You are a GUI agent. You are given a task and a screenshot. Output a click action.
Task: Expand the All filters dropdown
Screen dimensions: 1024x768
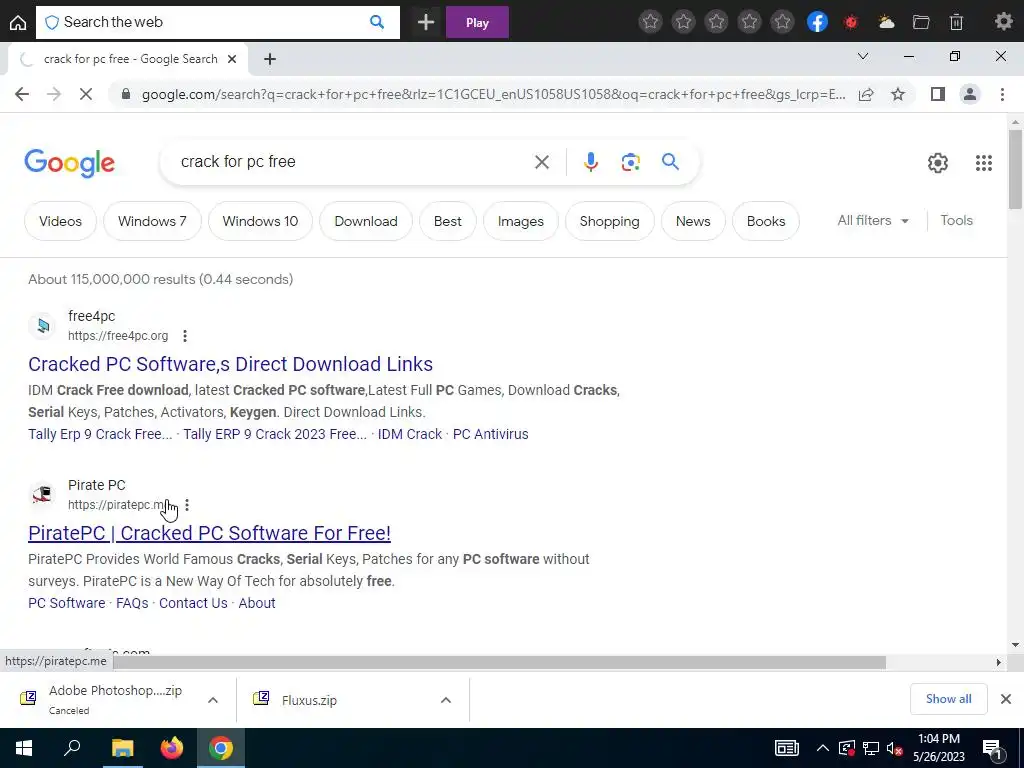tap(872, 221)
